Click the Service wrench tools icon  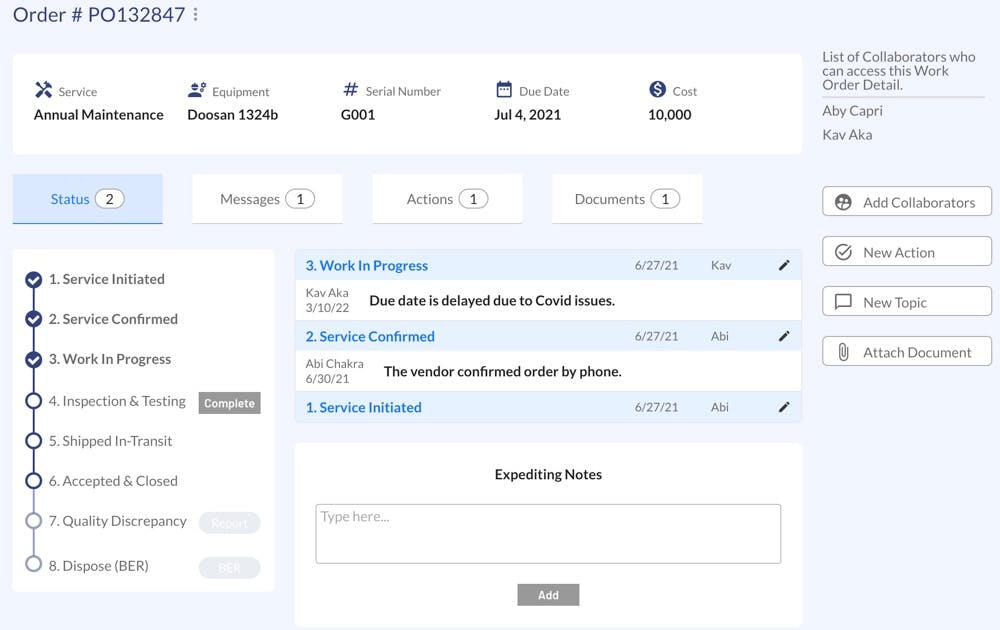coord(43,90)
